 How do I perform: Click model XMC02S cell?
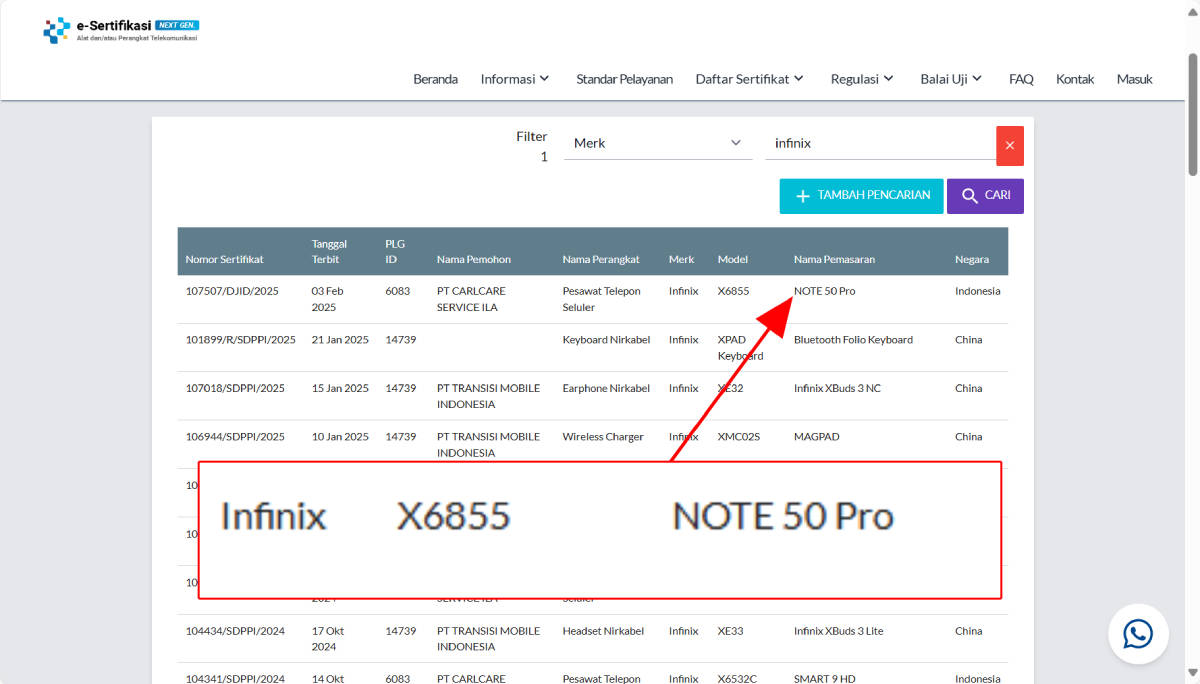tap(739, 437)
